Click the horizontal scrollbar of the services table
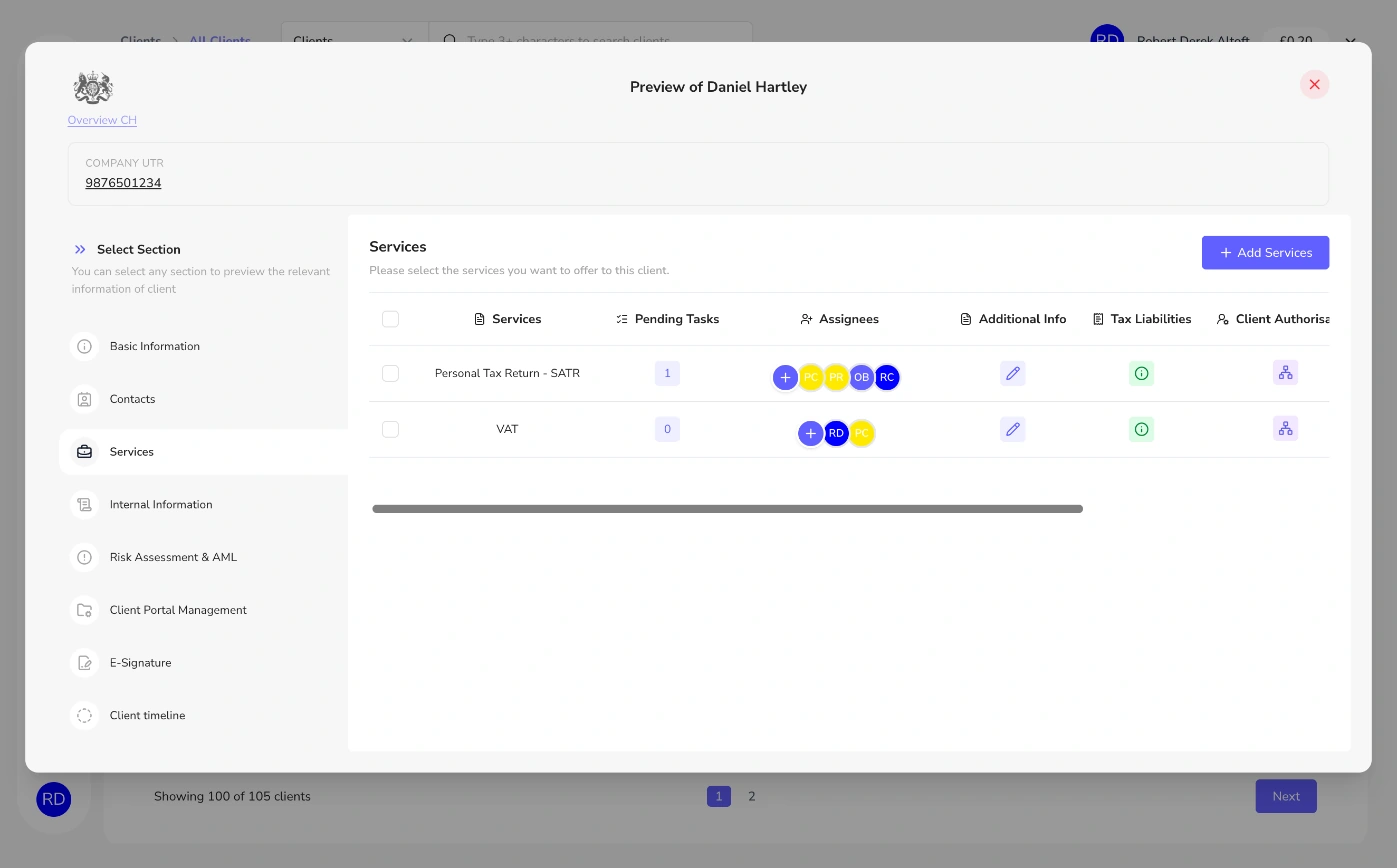 (x=728, y=509)
